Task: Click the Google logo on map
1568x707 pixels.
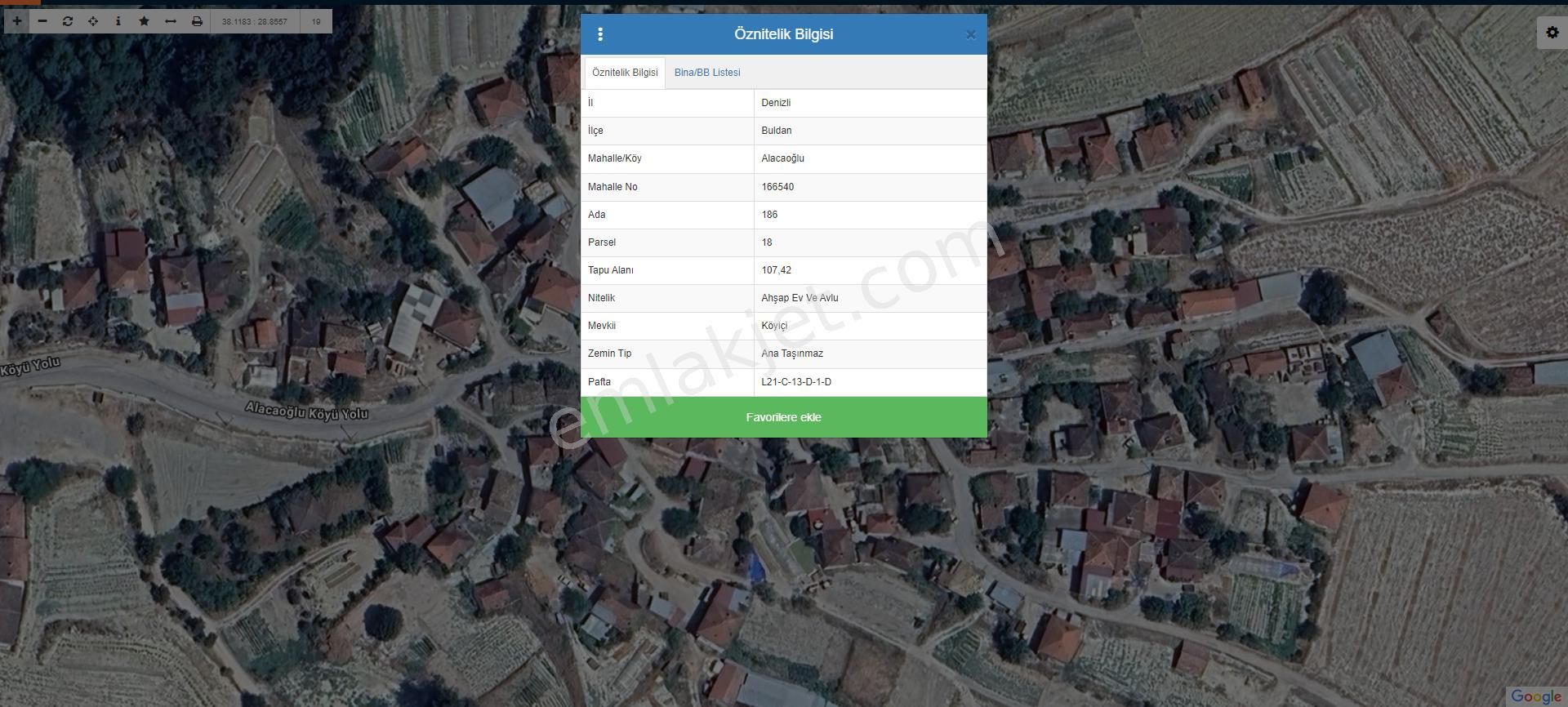Action: coord(1536,696)
